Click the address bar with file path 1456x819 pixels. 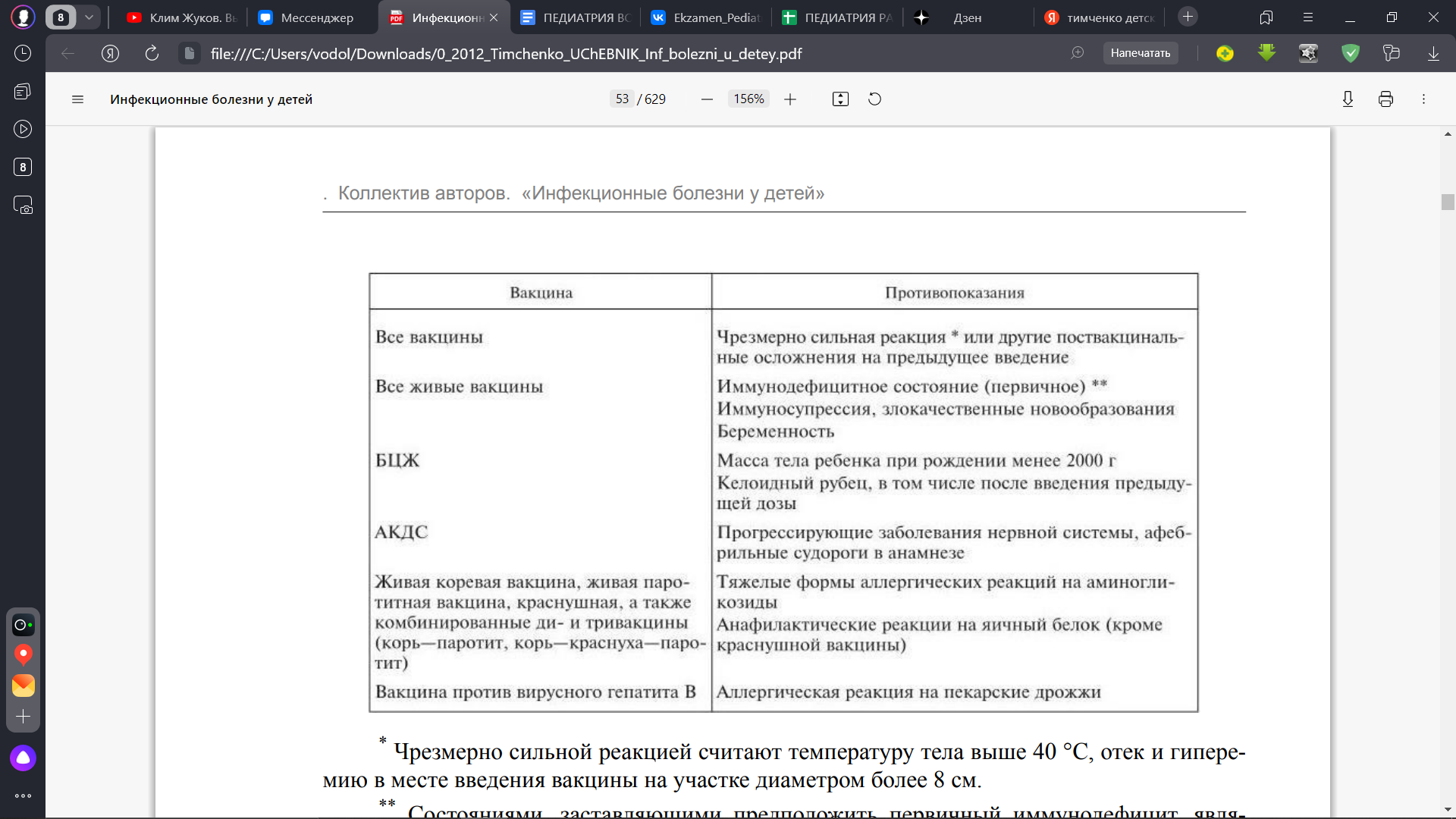click(x=506, y=54)
